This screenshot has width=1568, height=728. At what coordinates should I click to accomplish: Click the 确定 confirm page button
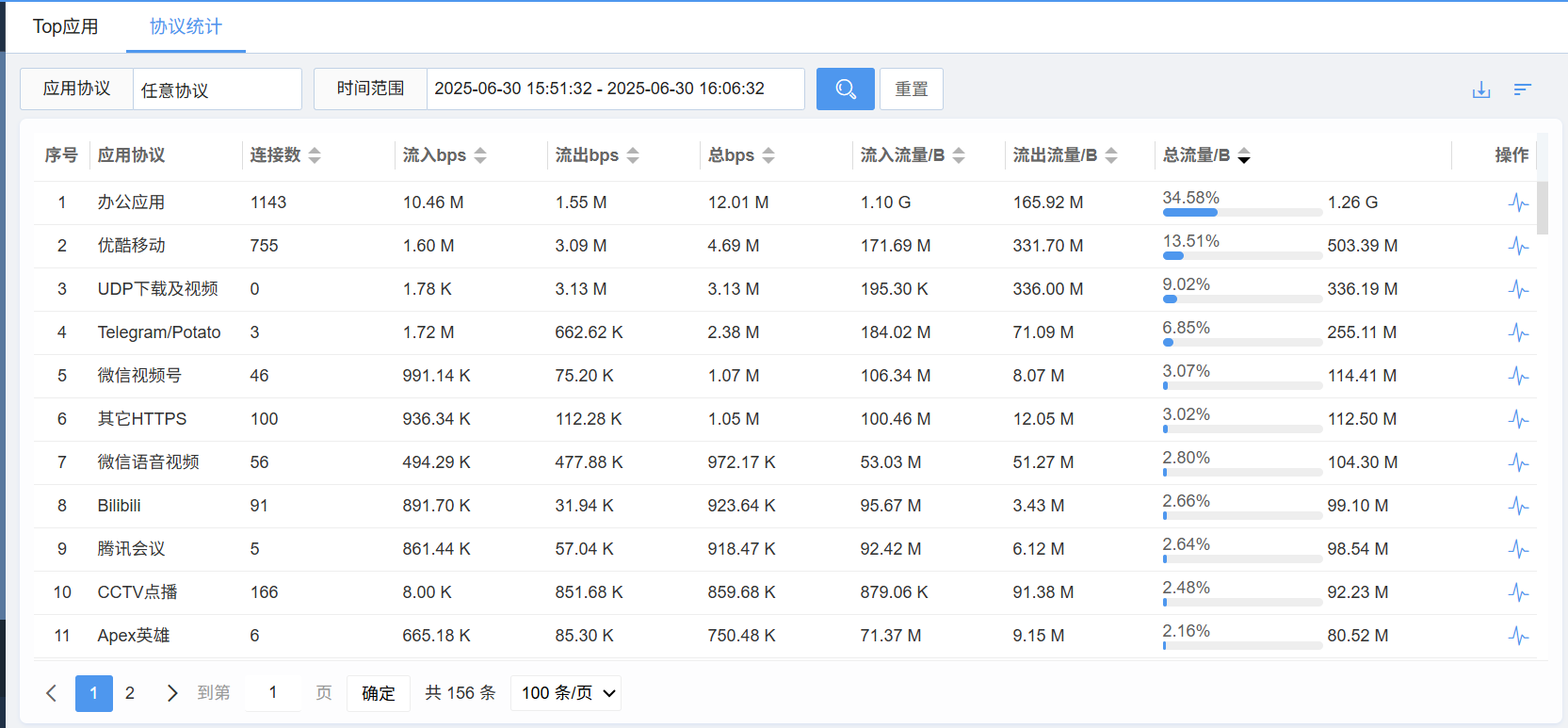point(379,693)
